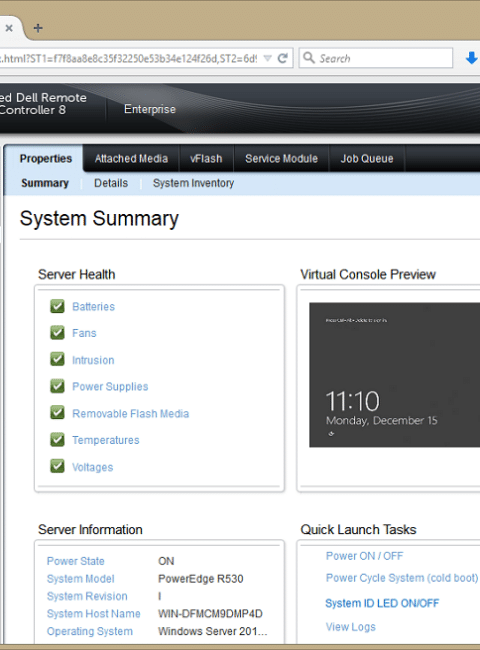Click the Temperatures status check icon
The image size is (480, 650).
pyautogui.click(x=57, y=439)
